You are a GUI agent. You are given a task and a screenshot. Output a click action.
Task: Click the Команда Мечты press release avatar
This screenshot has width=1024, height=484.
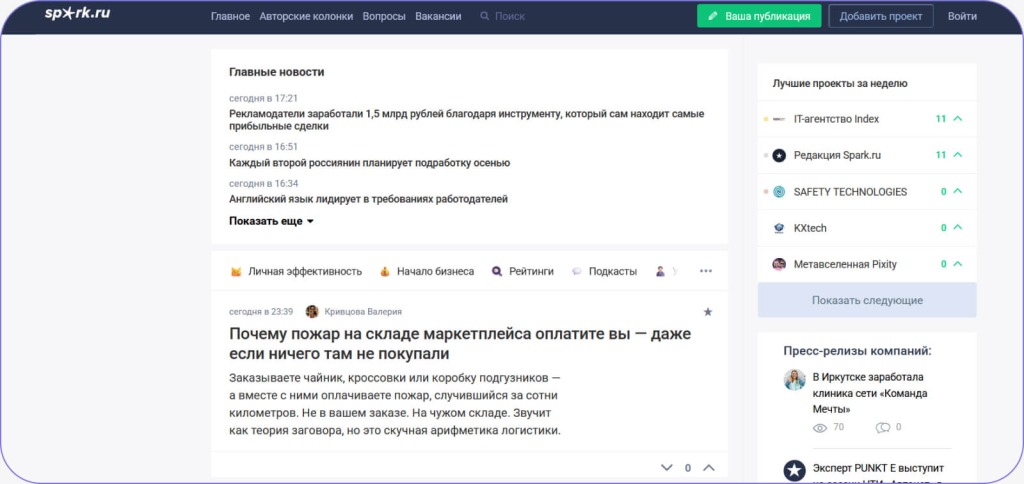point(795,379)
